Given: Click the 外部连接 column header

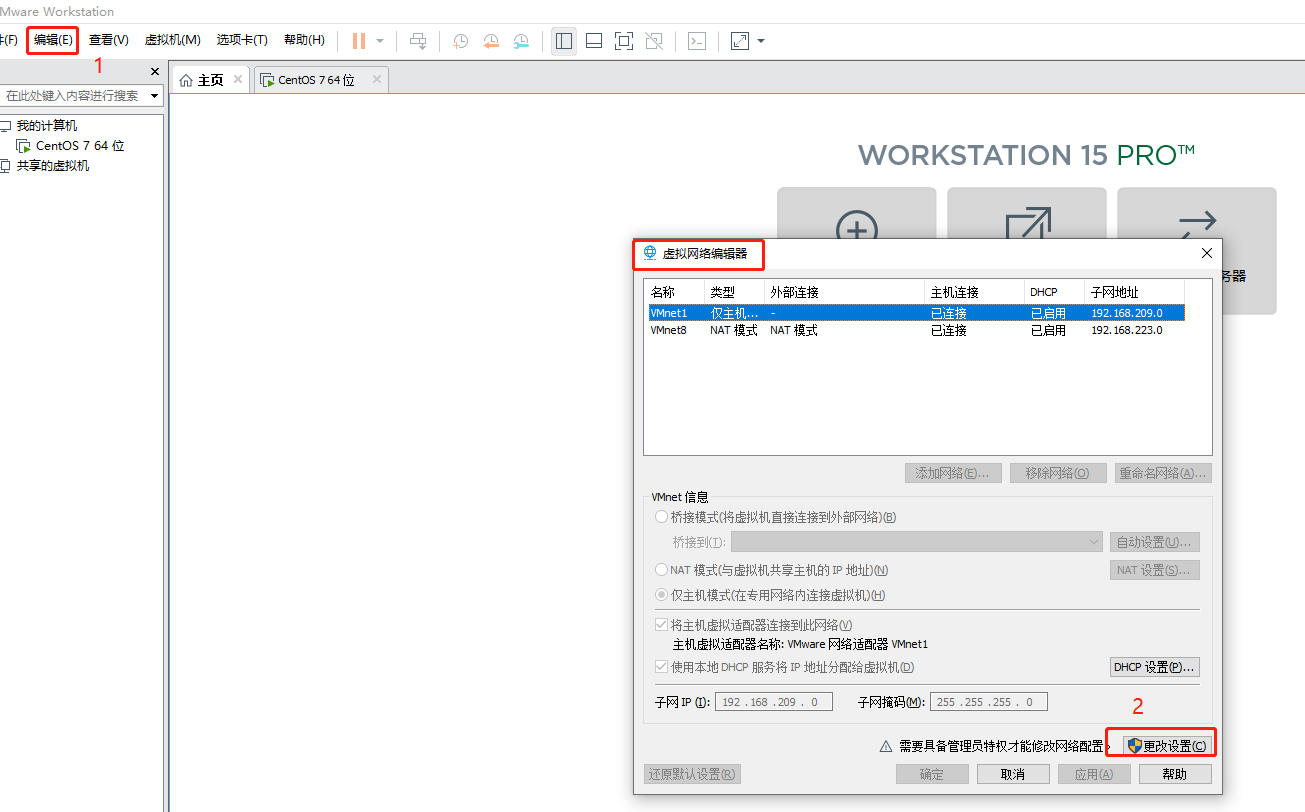Looking at the screenshot, I should click(x=845, y=292).
